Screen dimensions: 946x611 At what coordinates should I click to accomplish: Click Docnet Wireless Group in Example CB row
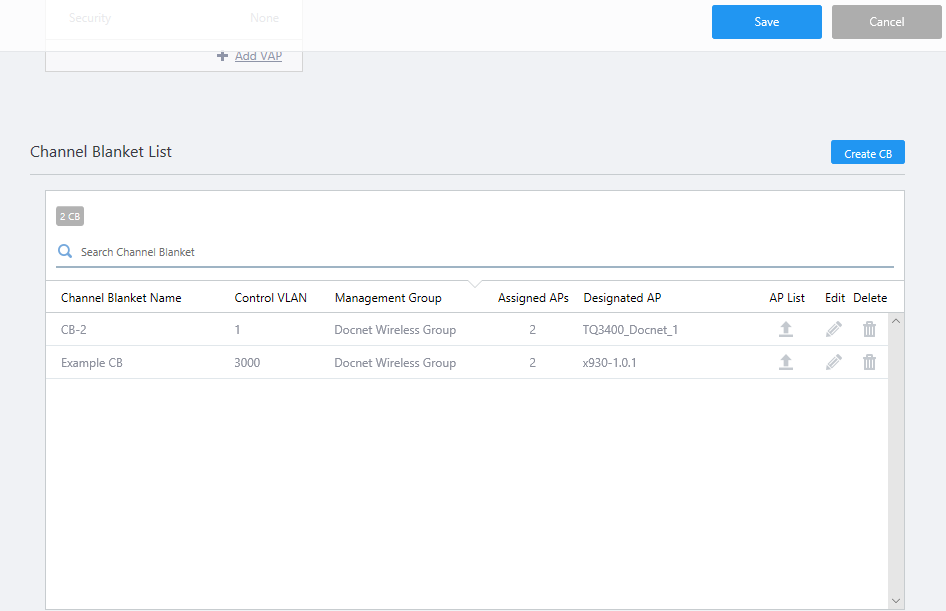coord(395,363)
